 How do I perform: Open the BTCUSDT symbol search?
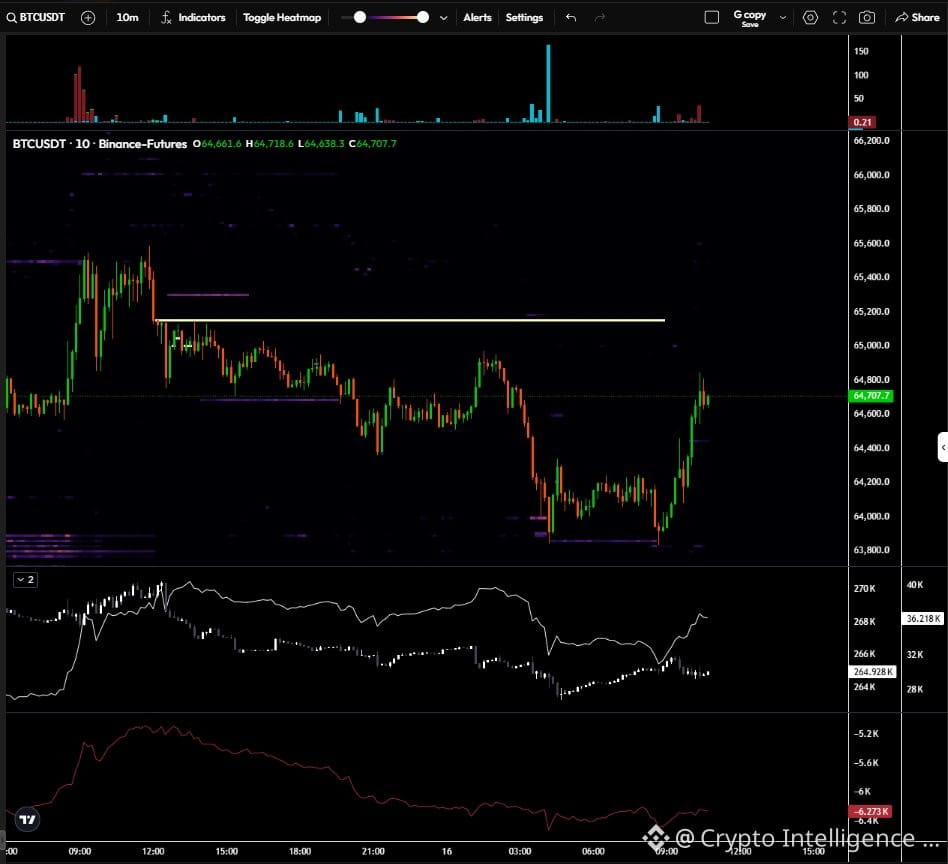click(36, 18)
